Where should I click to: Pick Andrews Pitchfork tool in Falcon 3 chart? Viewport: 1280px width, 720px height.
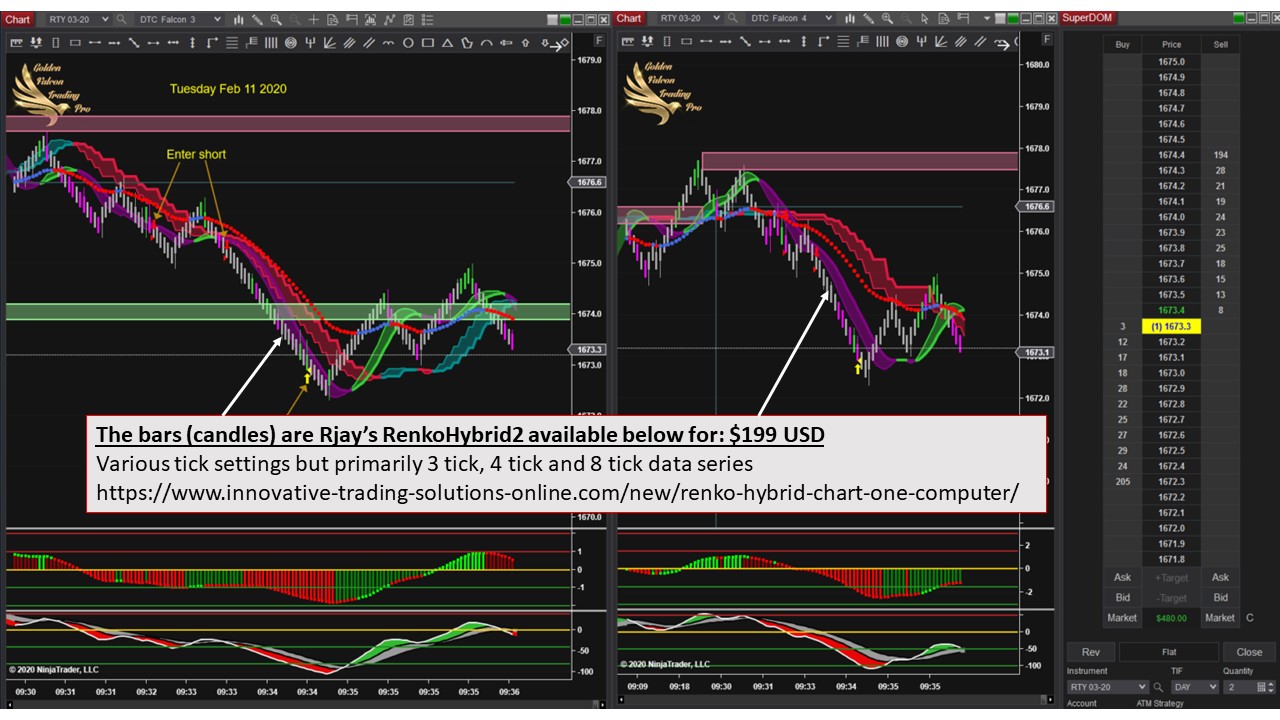pos(310,42)
